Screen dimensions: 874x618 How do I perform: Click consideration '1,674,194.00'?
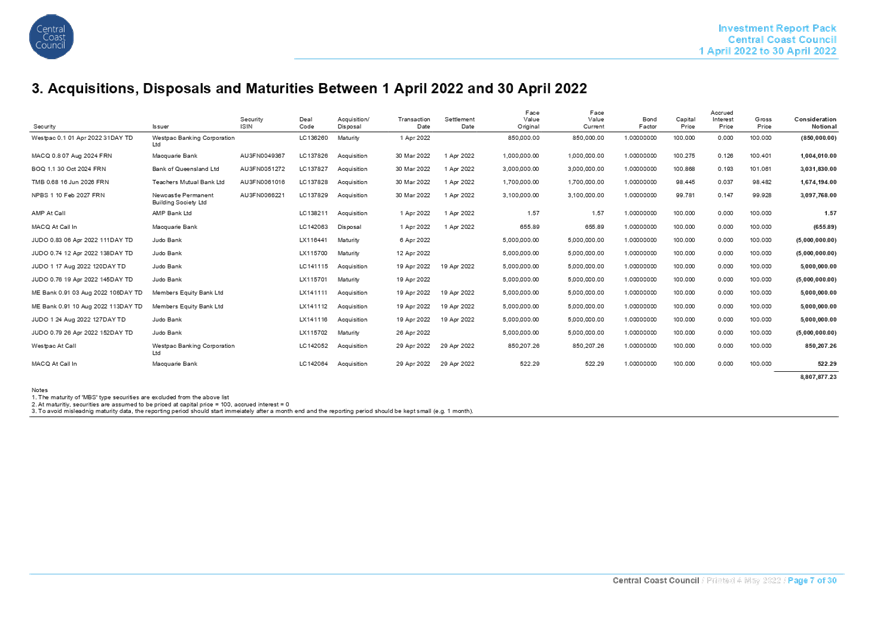click(x=819, y=182)
